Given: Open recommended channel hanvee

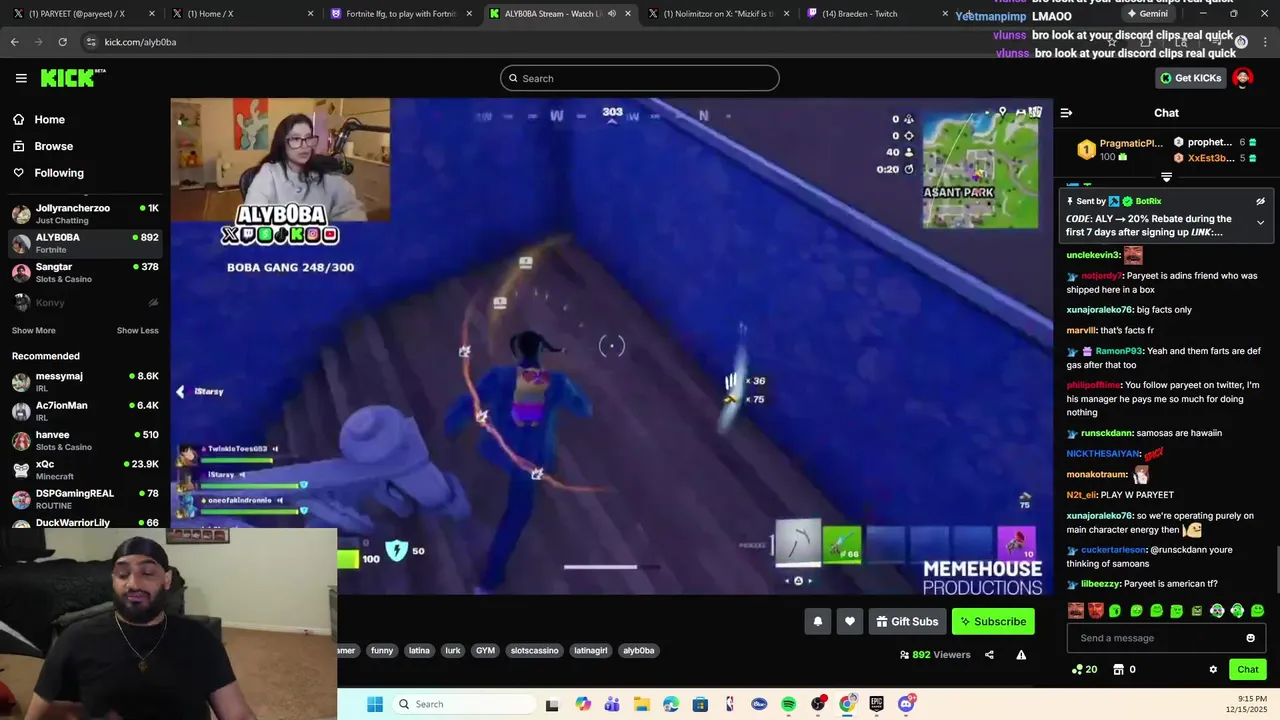Looking at the screenshot, I should 85,440.
